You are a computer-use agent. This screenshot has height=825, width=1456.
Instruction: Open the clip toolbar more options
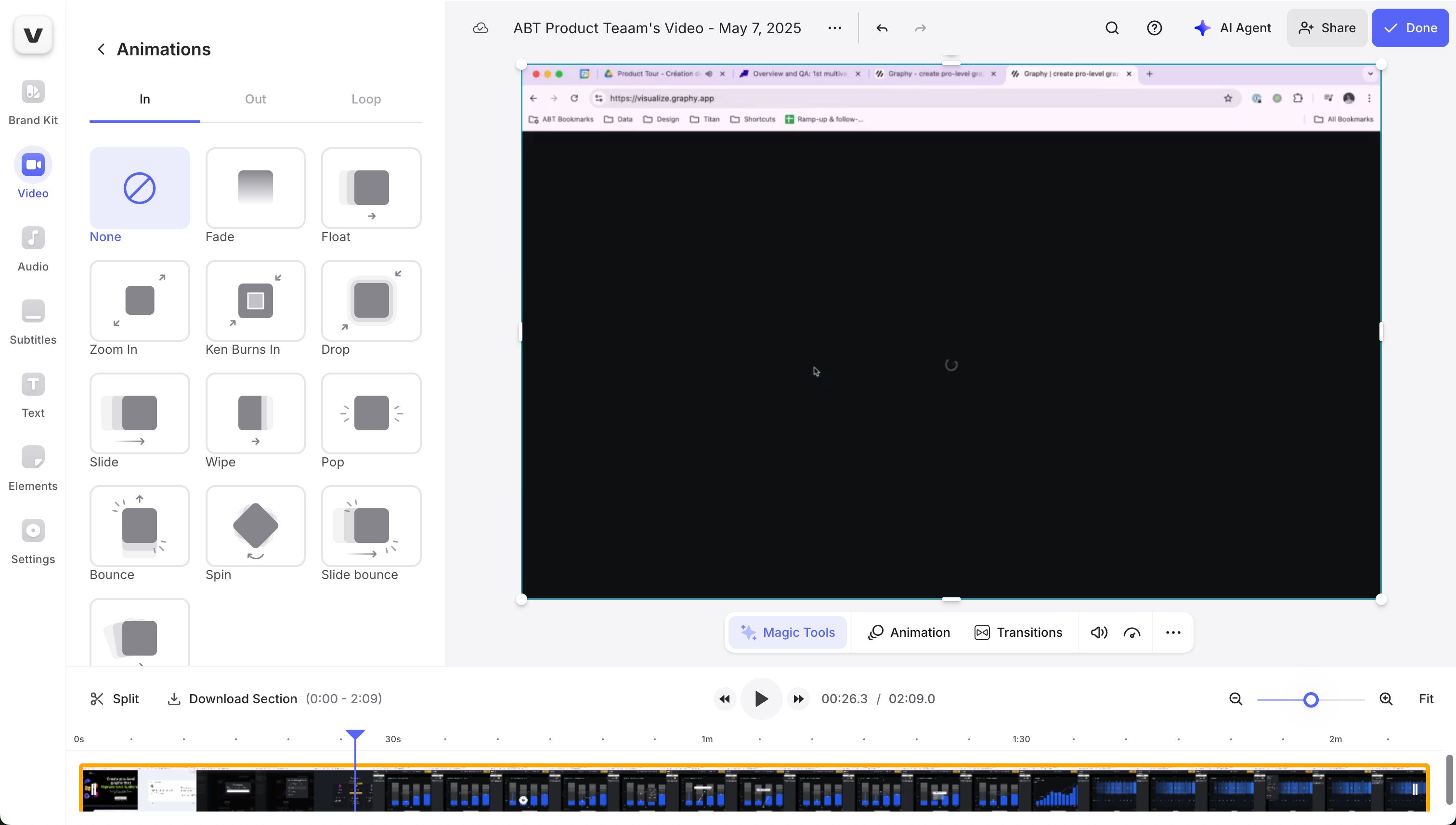pyautogui.click(x=1173, y=632)
